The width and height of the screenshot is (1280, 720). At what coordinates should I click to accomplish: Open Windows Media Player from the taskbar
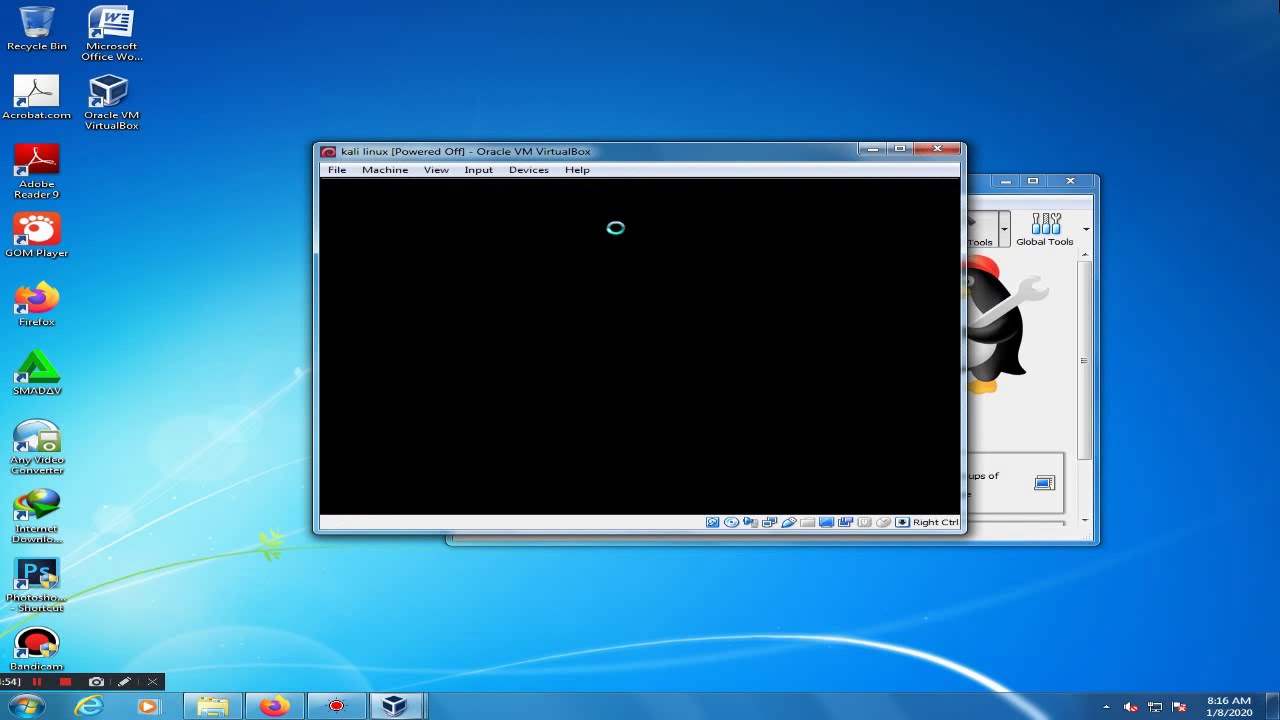(147, 707)
